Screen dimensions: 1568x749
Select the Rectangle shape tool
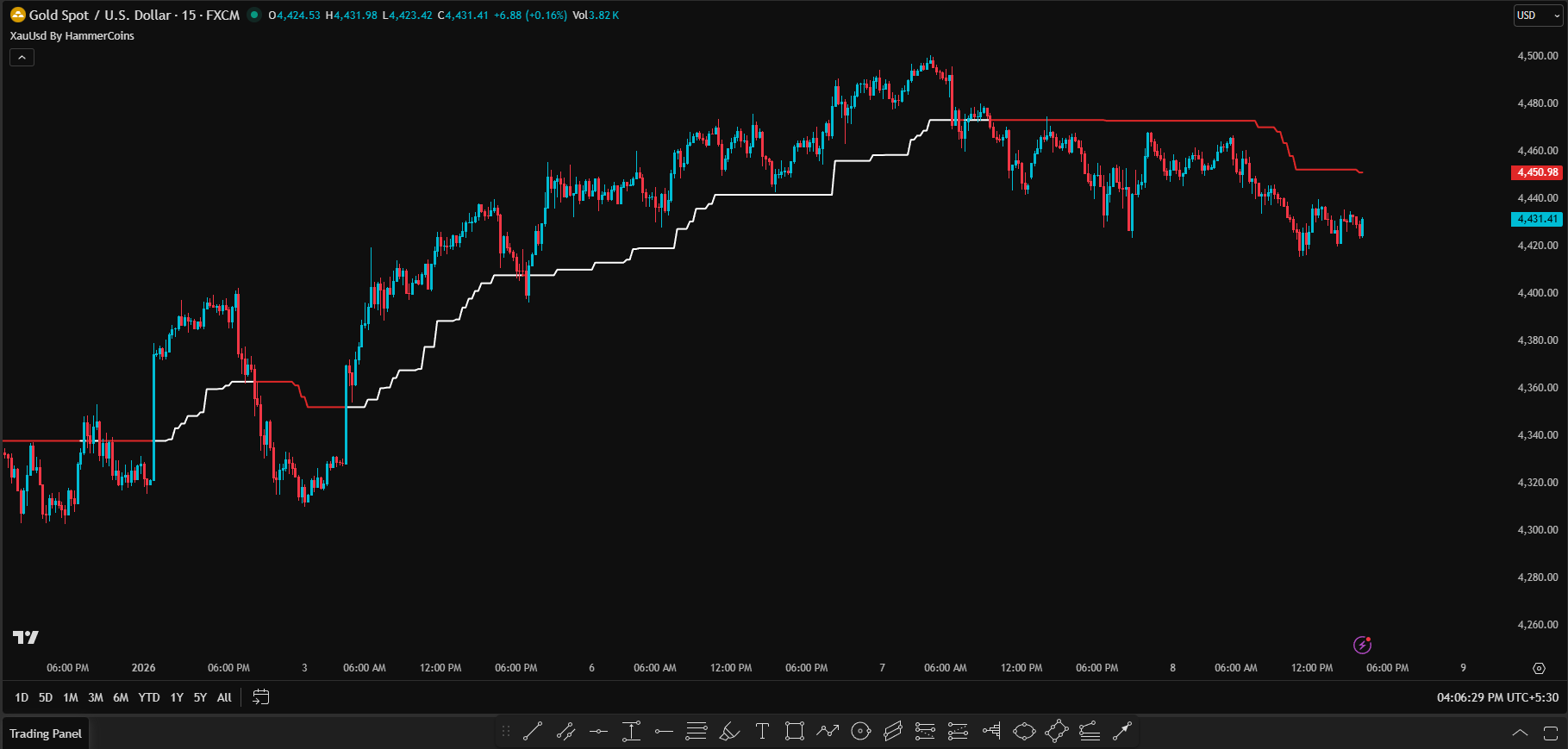(795, 732)
